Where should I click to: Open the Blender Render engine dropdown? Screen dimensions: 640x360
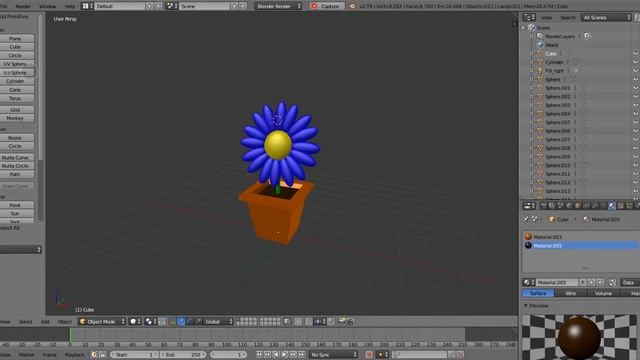coord(278,6)
